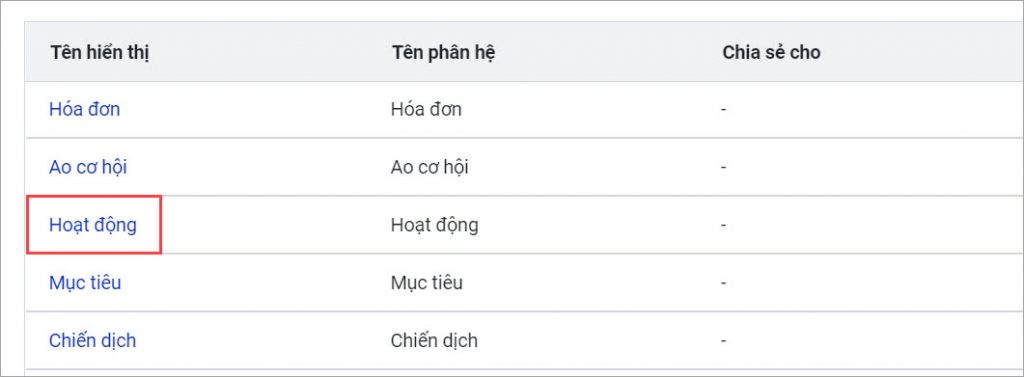
Task: Click the Chia sẻ cho dash for Mục tiêu
Action: (x=724, y=284)
